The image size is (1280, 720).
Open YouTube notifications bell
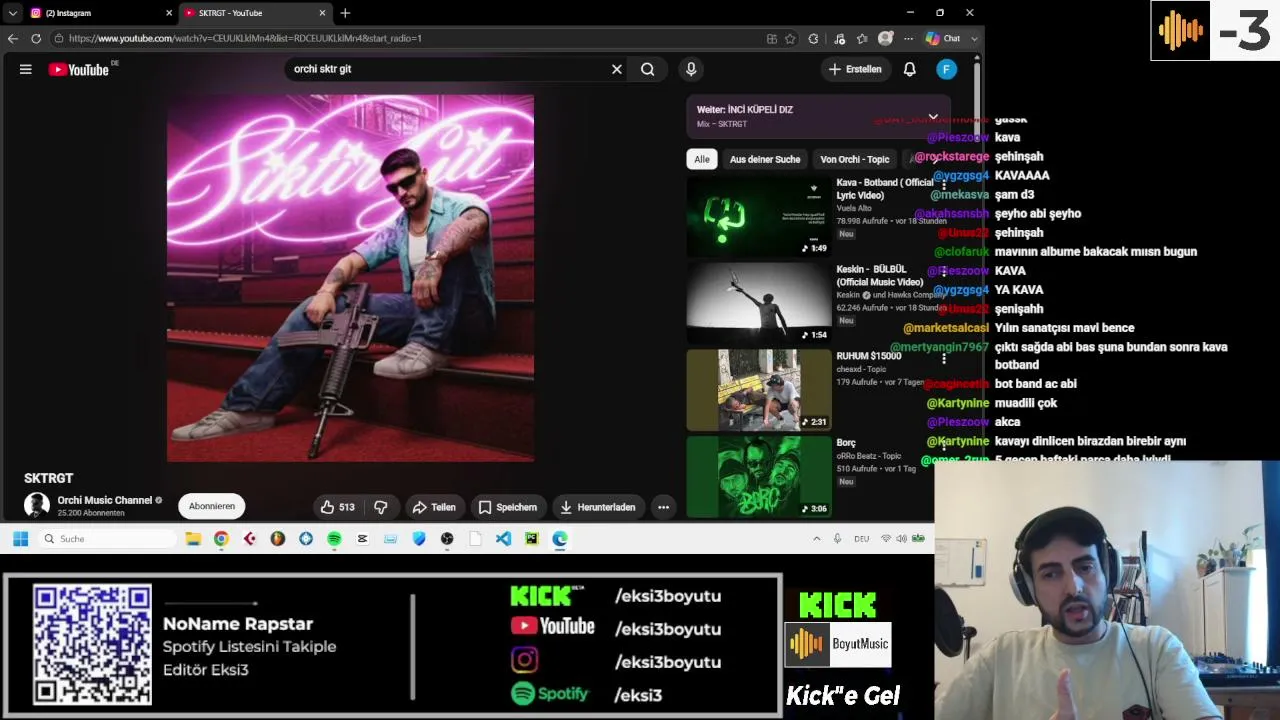(x=910, y=69)
